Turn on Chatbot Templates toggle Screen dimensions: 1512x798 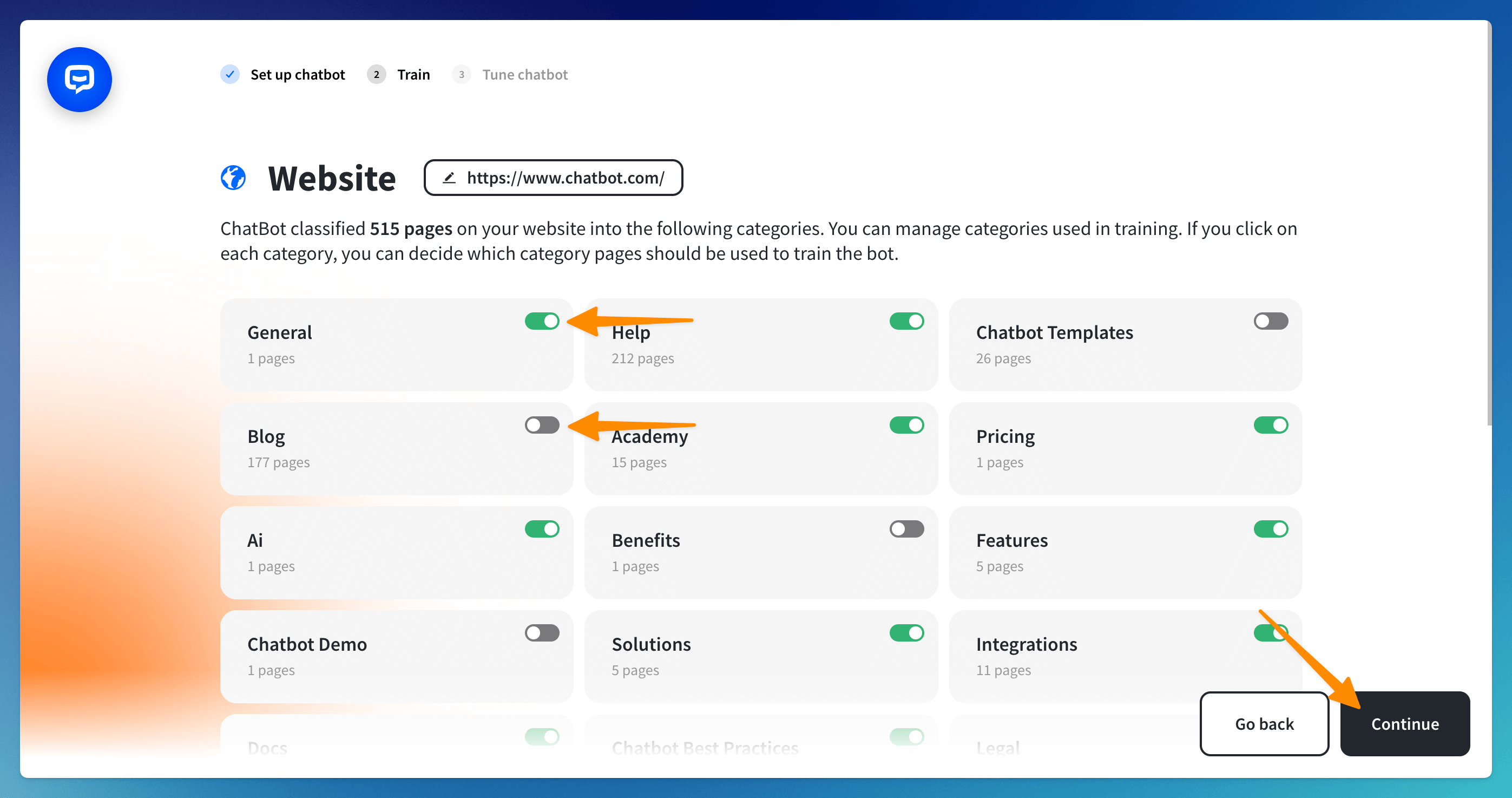tap(1270, 321)
